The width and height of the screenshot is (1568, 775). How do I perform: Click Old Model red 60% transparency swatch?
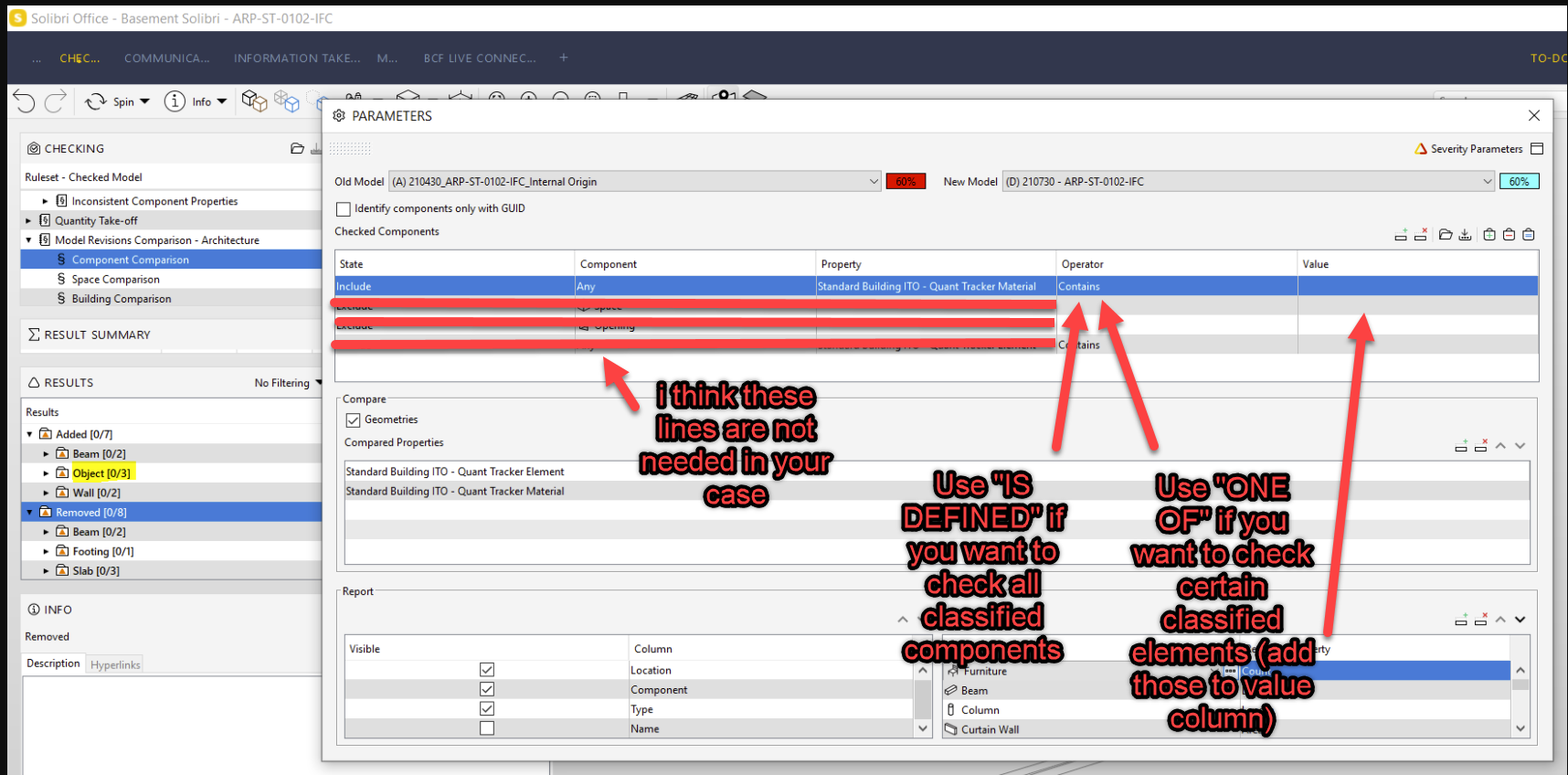tap(906, 182)
